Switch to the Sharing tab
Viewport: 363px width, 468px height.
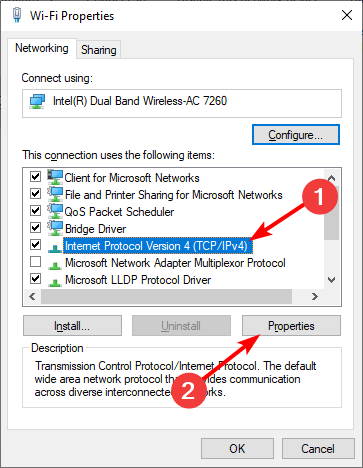(x=99, y=50)
